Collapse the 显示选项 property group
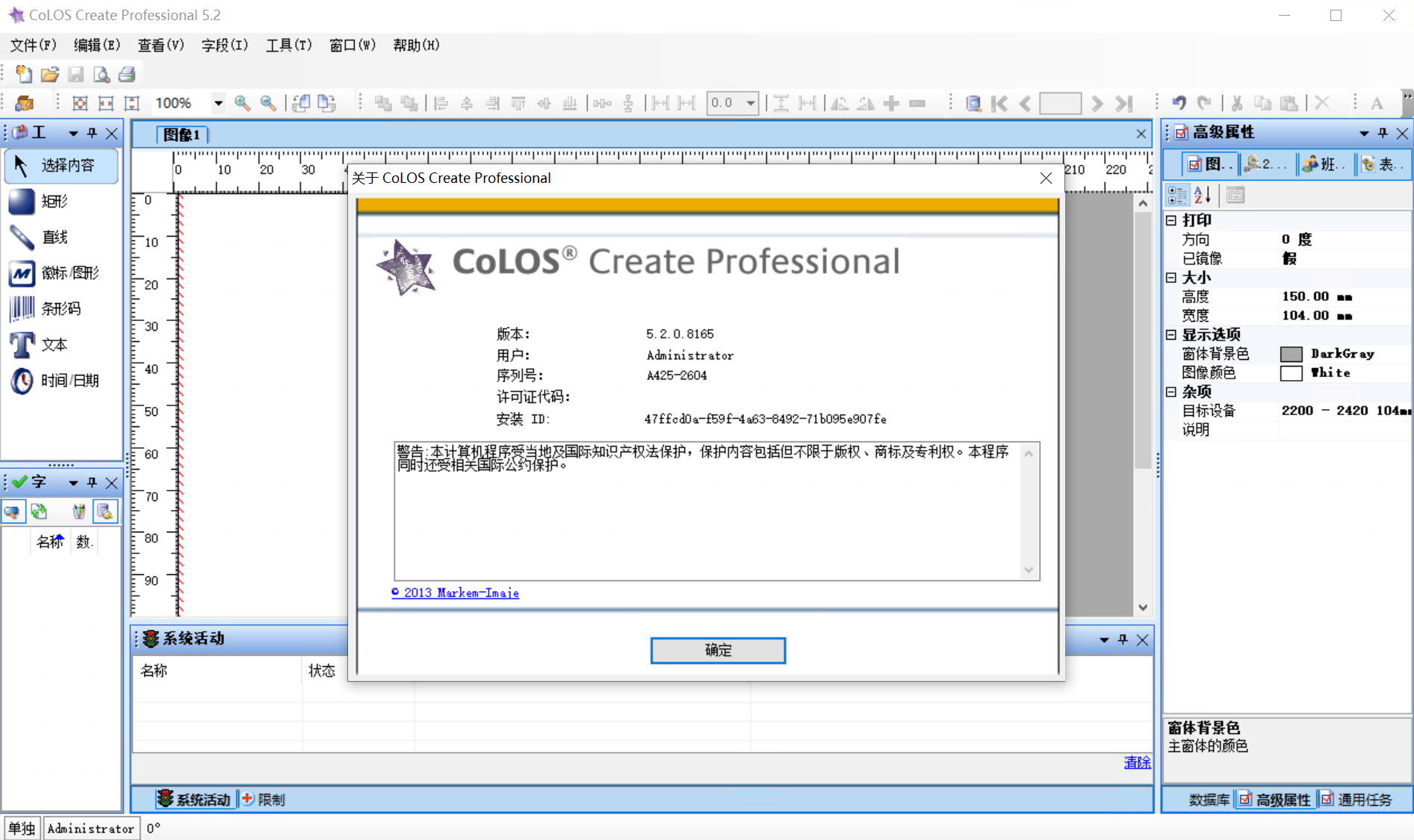1414x840 pixels. pyautogui.click(x=1171, y=335)
